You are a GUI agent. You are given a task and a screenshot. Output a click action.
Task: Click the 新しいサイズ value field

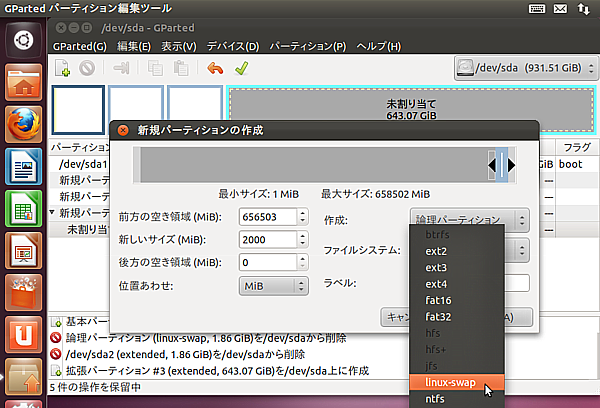(x=268, y=240)
